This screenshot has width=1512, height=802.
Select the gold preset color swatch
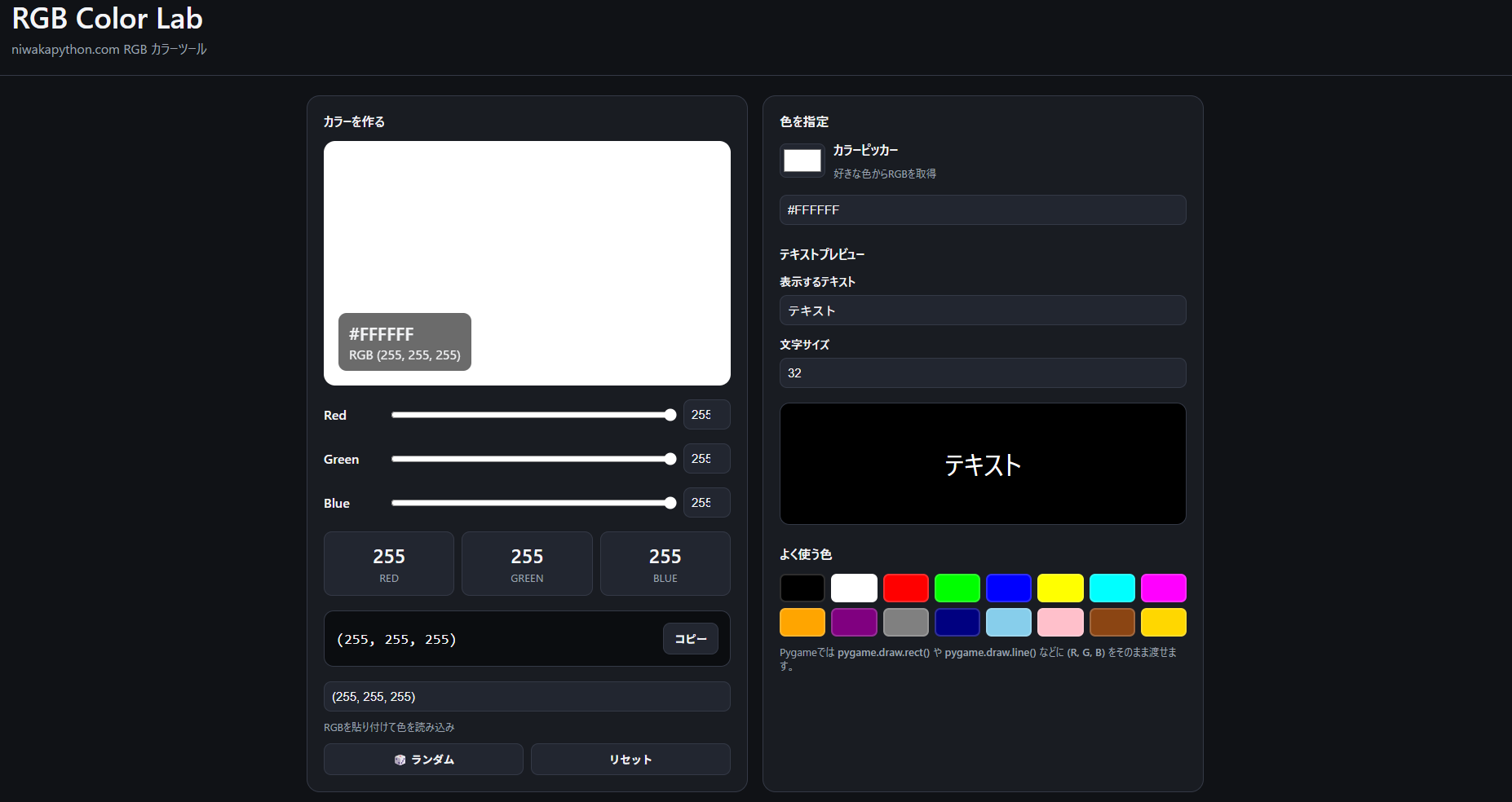1164,622
